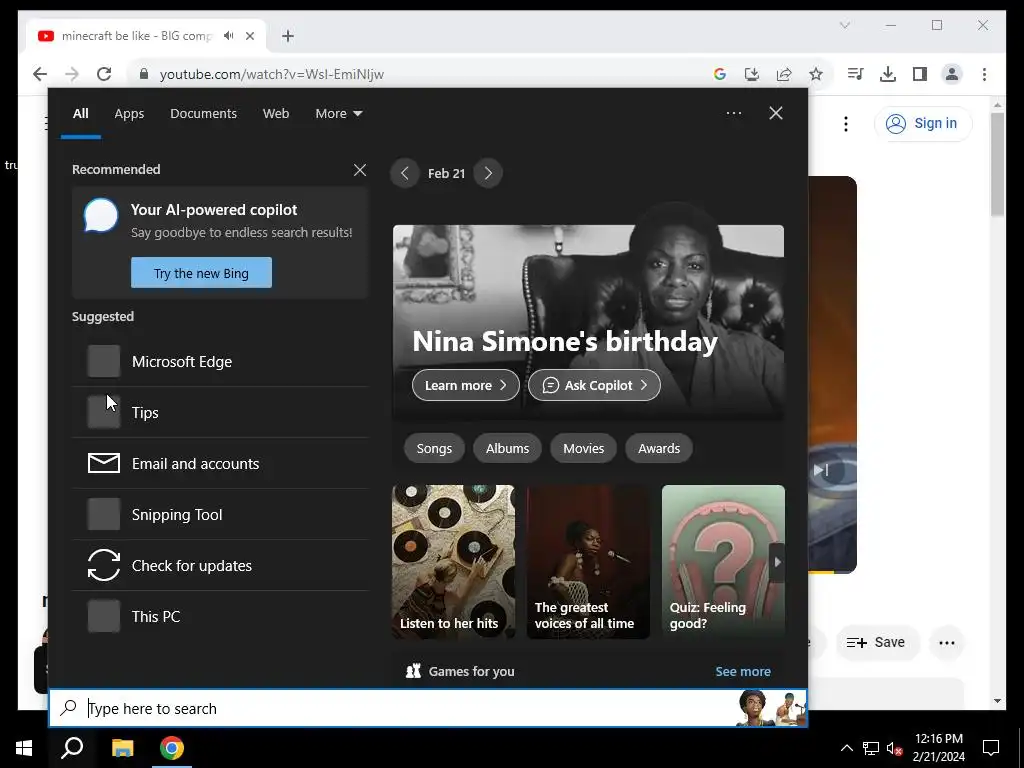Reload the YouTube page

pyautogui.click(x=104, y=74)
